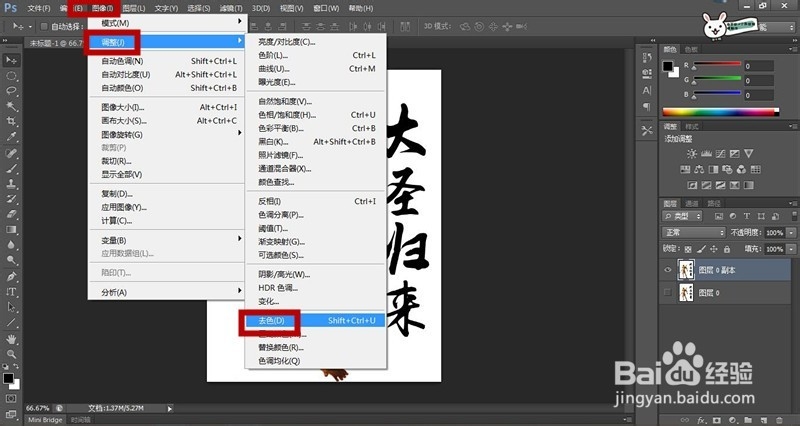Image resolution: width=800 pixels, height=426 pixels.
Task: Select the Type tool
Action: (x=11, y=292)
